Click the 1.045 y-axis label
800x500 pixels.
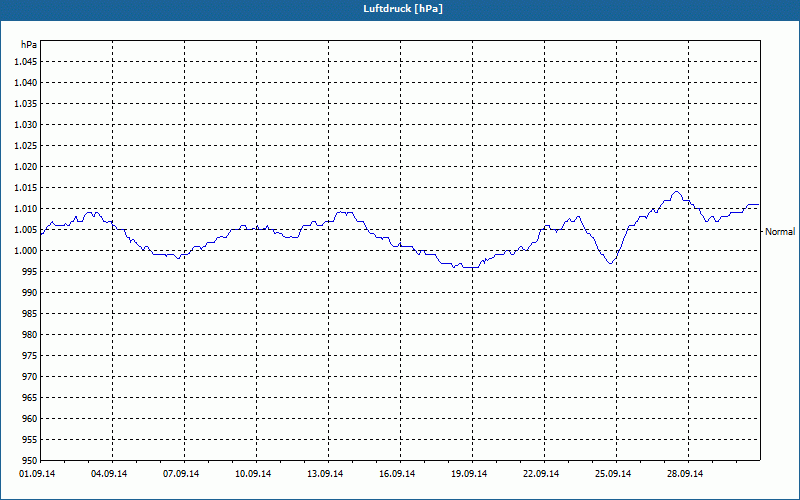coord(26,62)
